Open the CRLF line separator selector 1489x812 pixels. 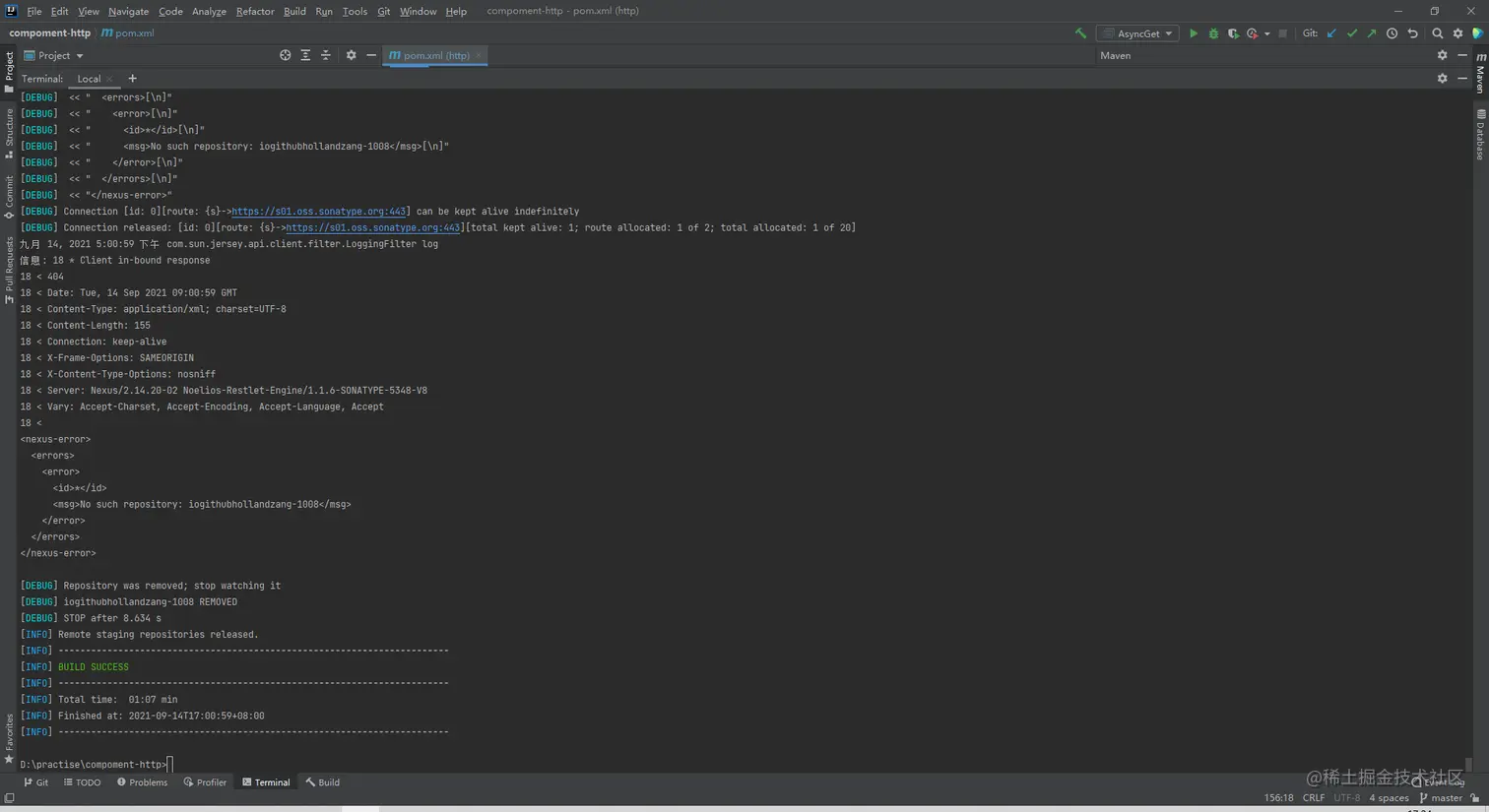pyautogui.click(x=1314, y=798)
